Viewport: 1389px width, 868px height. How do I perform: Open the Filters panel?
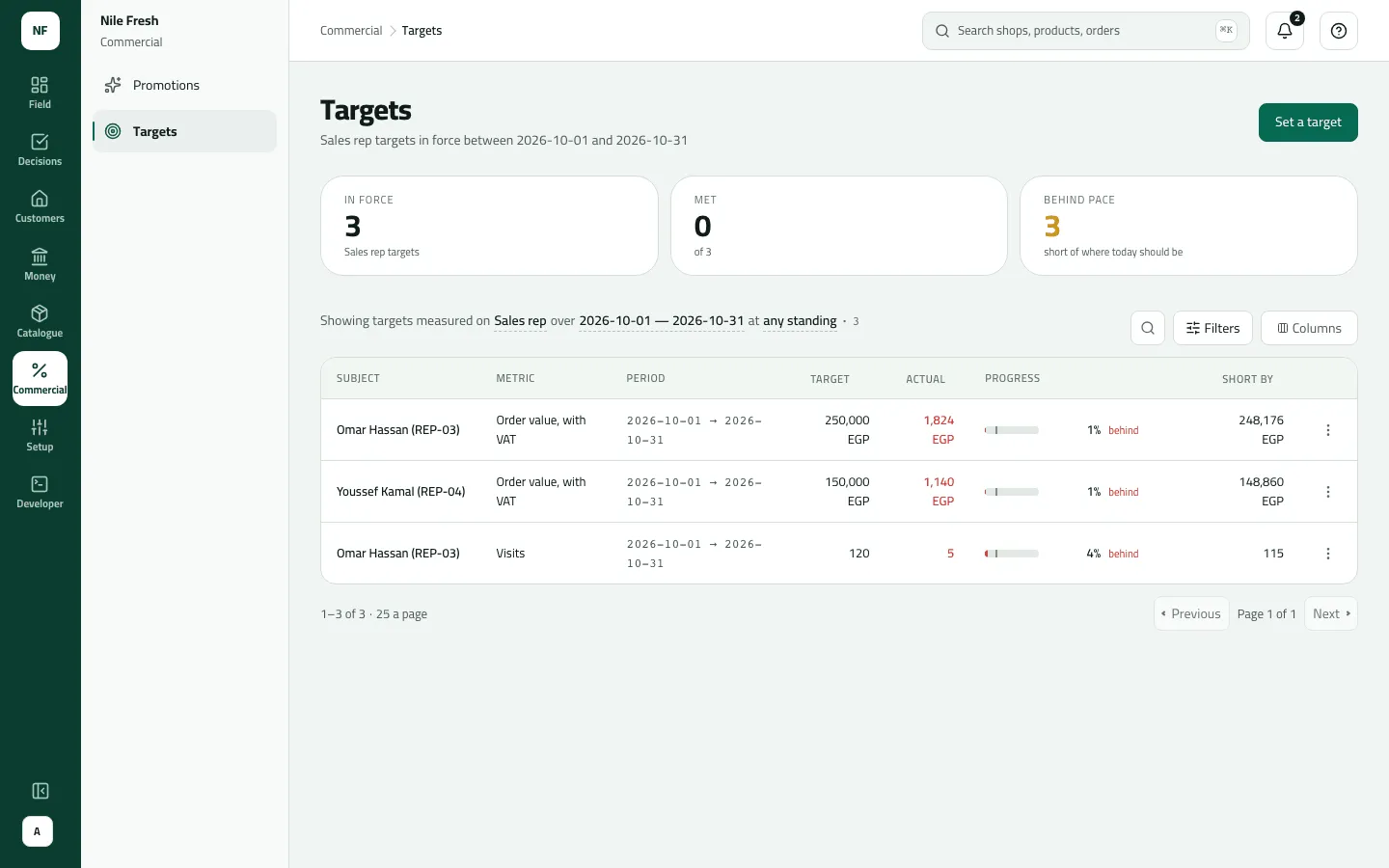[1212, 328]
